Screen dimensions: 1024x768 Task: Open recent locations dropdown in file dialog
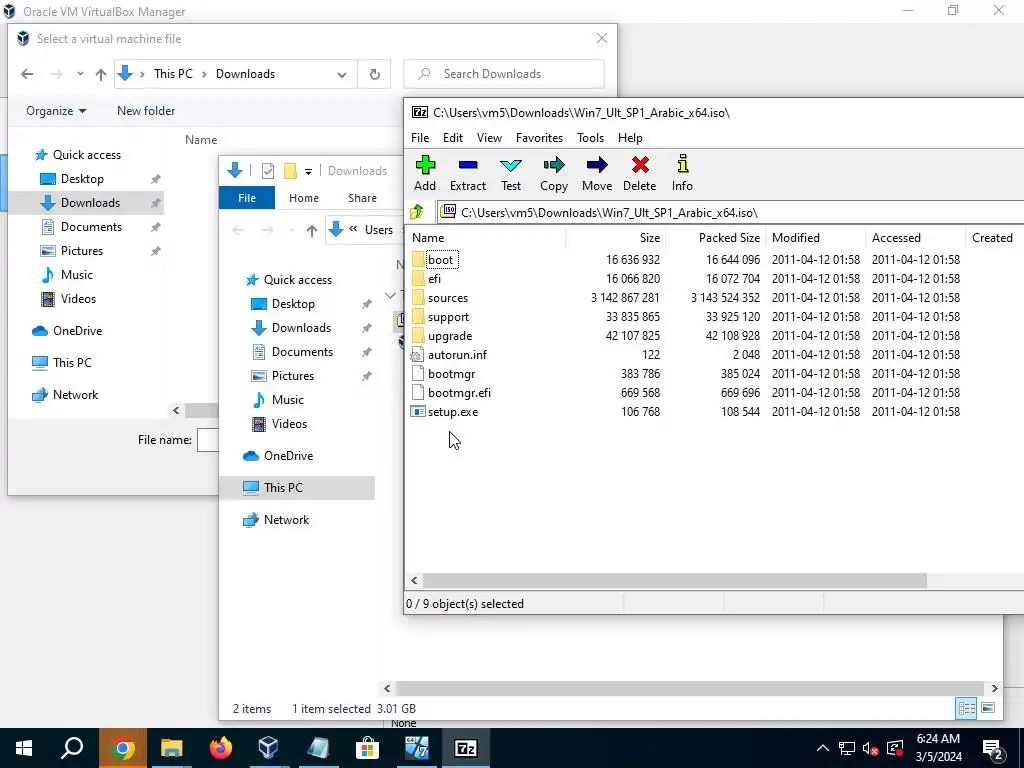point(80,74)
